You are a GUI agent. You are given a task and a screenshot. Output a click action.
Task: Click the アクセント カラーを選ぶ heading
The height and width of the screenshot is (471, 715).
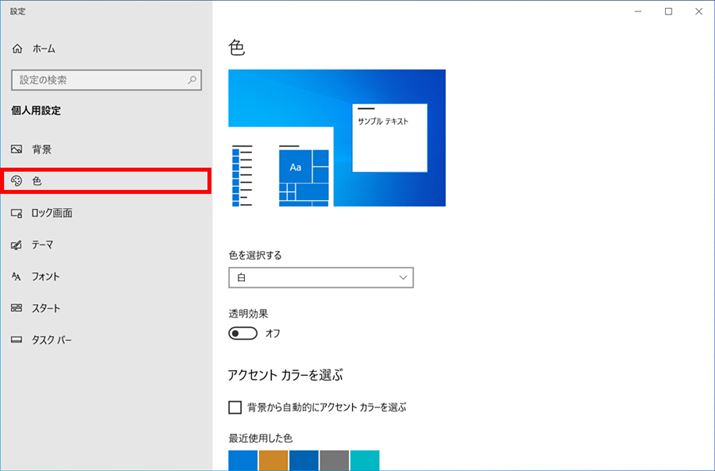coord(285,375)
